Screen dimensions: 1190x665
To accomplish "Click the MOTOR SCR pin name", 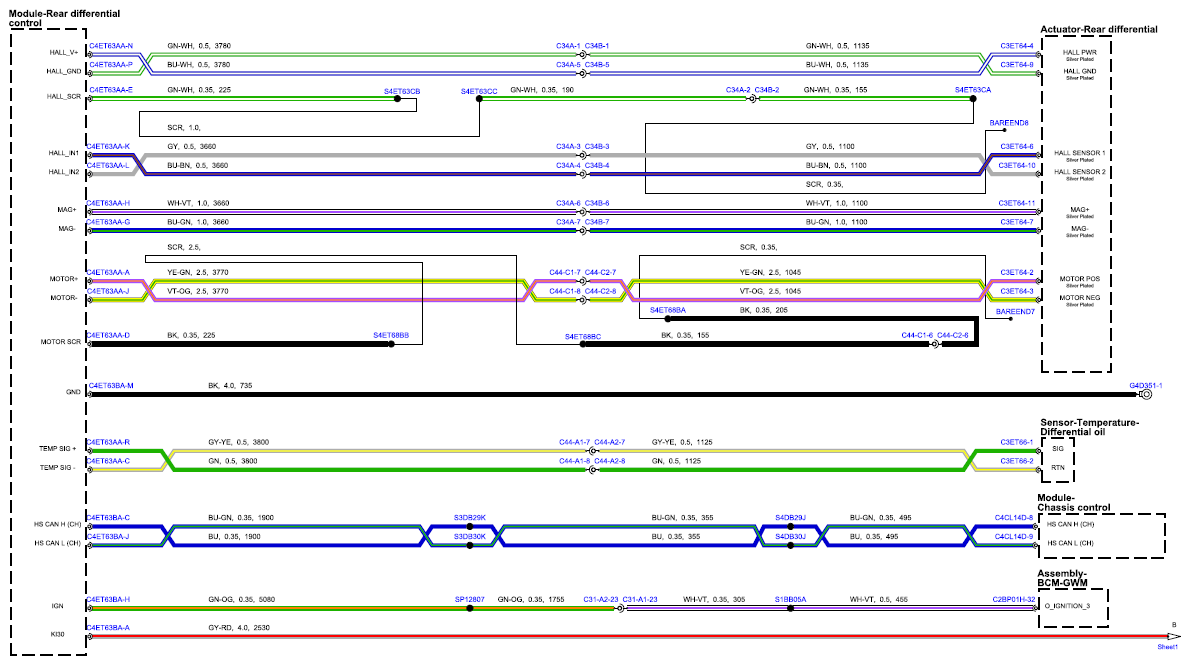I will tap(61, 342).
